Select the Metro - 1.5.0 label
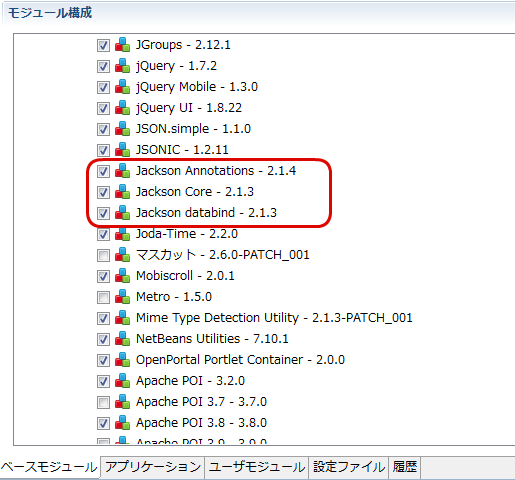Screen dimensions: 515x480 174,297
